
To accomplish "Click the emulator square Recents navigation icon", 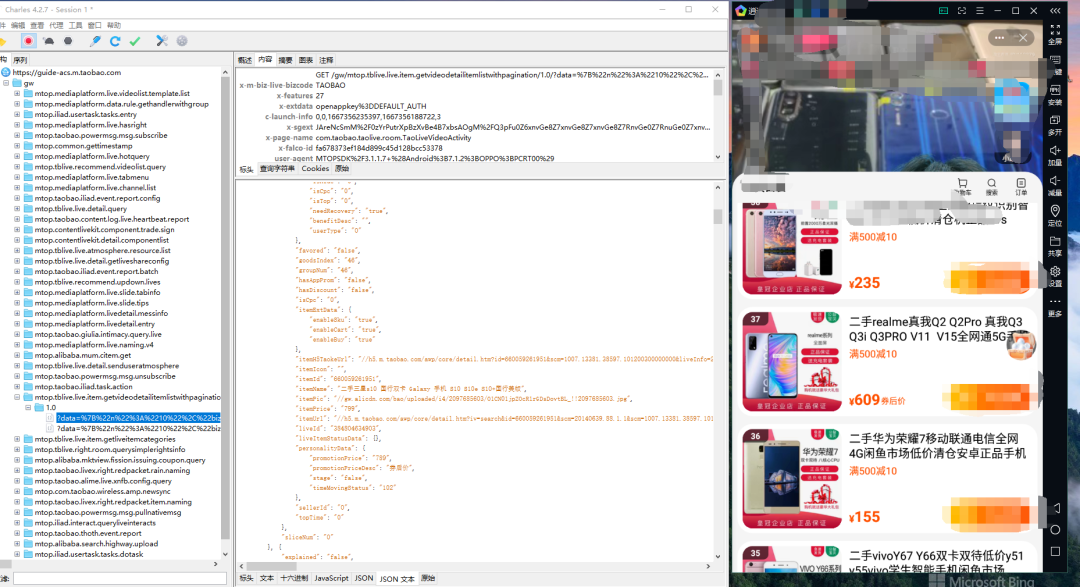I will click(1055, 552).
